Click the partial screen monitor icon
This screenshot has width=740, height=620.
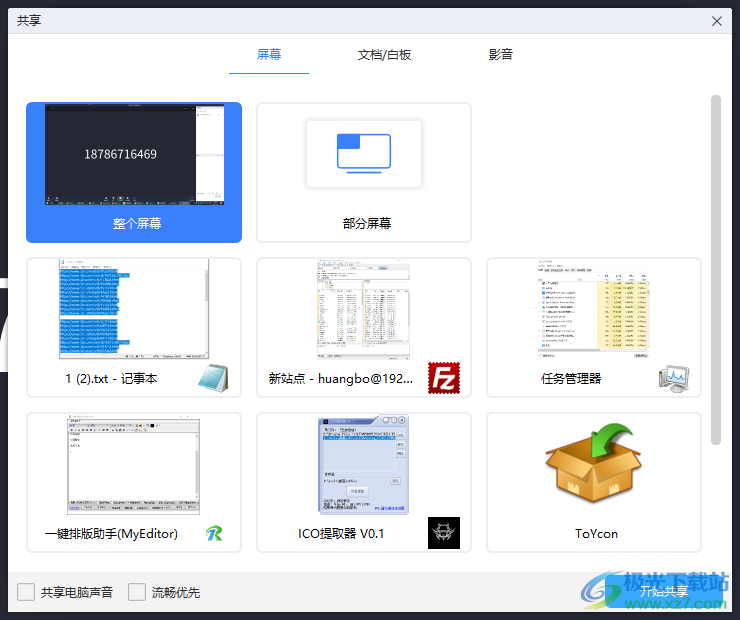(364, 154)
